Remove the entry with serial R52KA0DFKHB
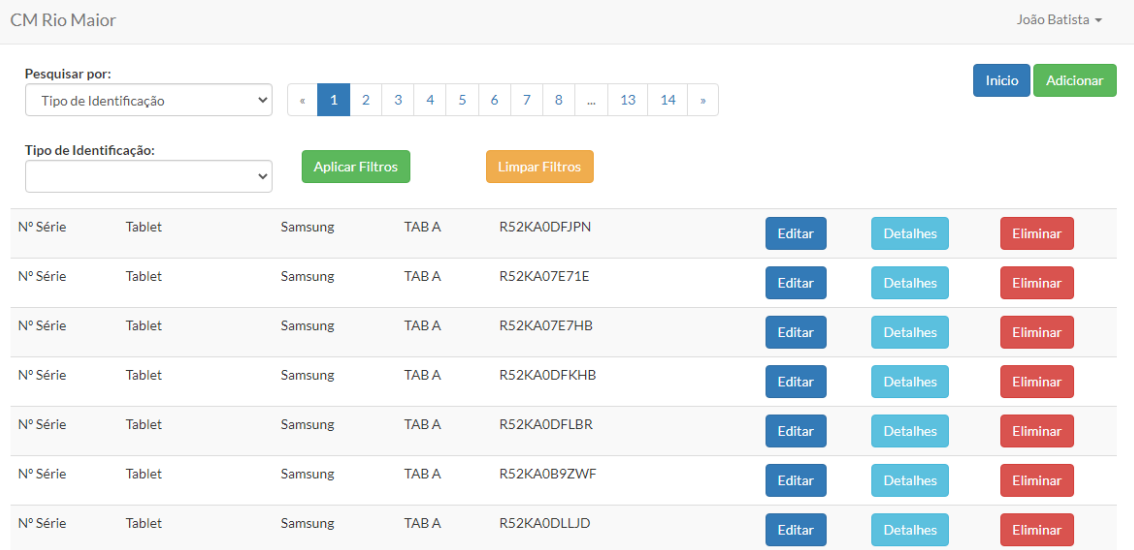The height and width of the screenshot is (550, 1134). coord(1036,381)
